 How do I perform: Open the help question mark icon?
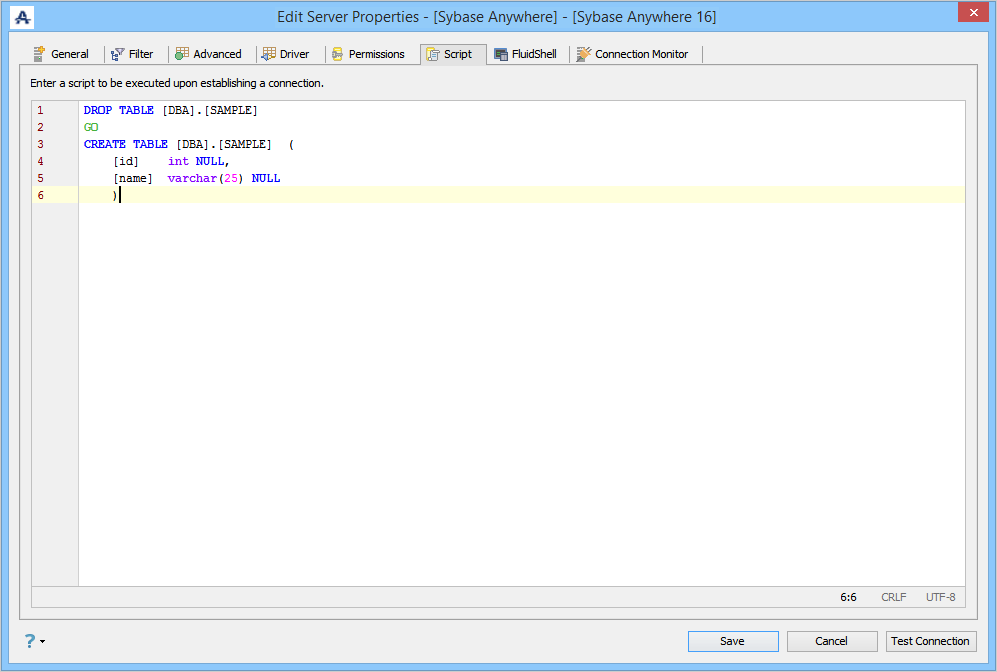[x=30, y=640]
